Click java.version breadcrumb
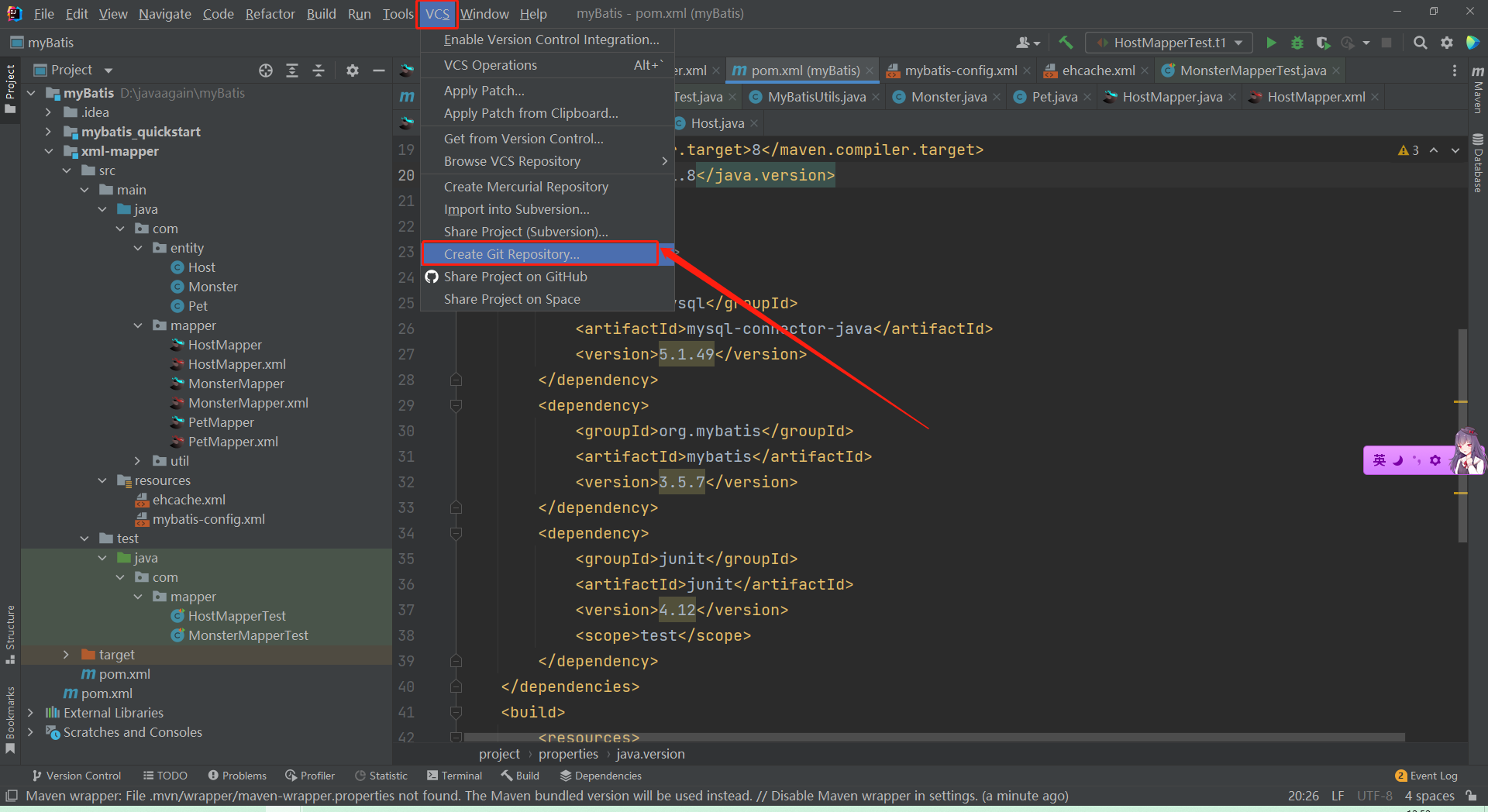The width and height of the screenshot is (1488, 812). coord(650,754)
